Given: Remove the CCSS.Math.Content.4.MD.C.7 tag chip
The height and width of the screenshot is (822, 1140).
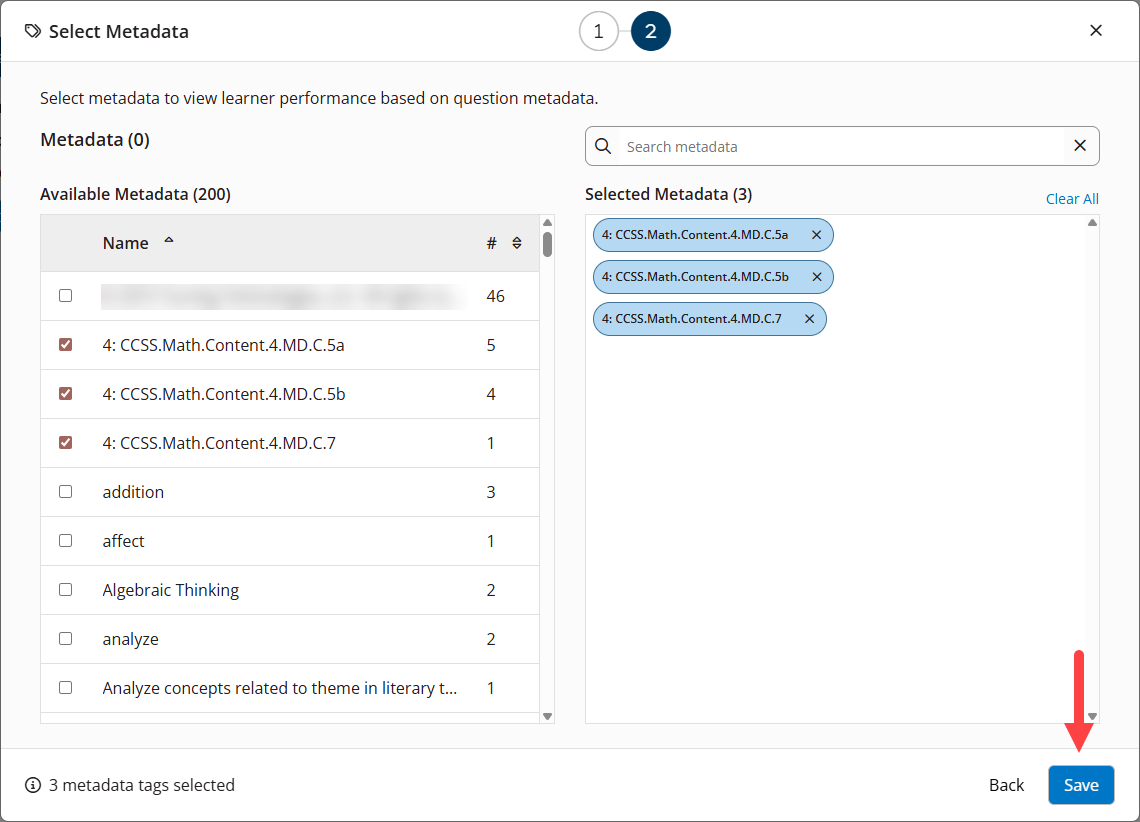Looking at the screenshot, I should click(810, 319).
